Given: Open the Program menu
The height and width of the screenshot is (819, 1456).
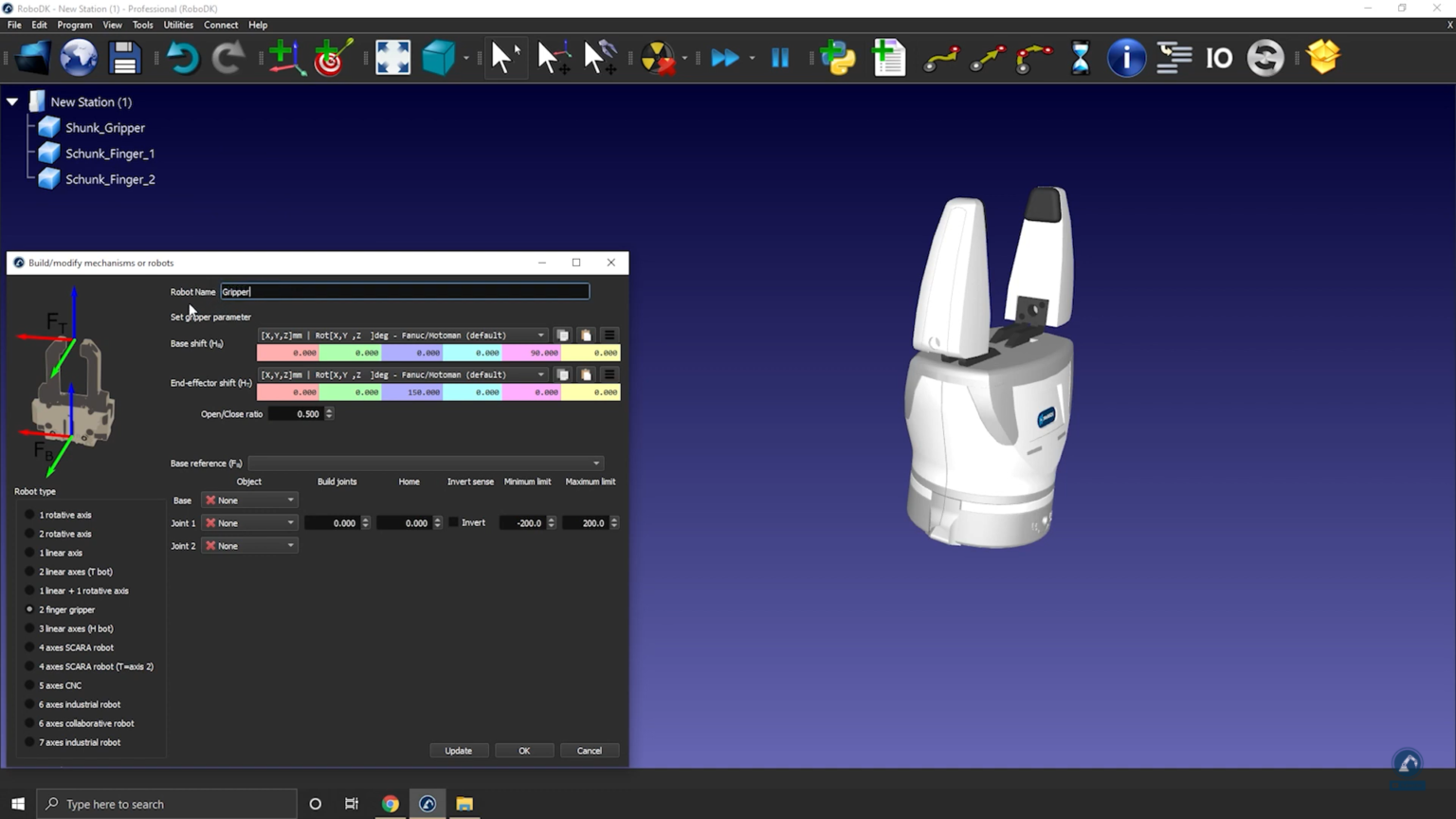Looking at the screenshot, I should pyautogui.click(x=74, y=25).
